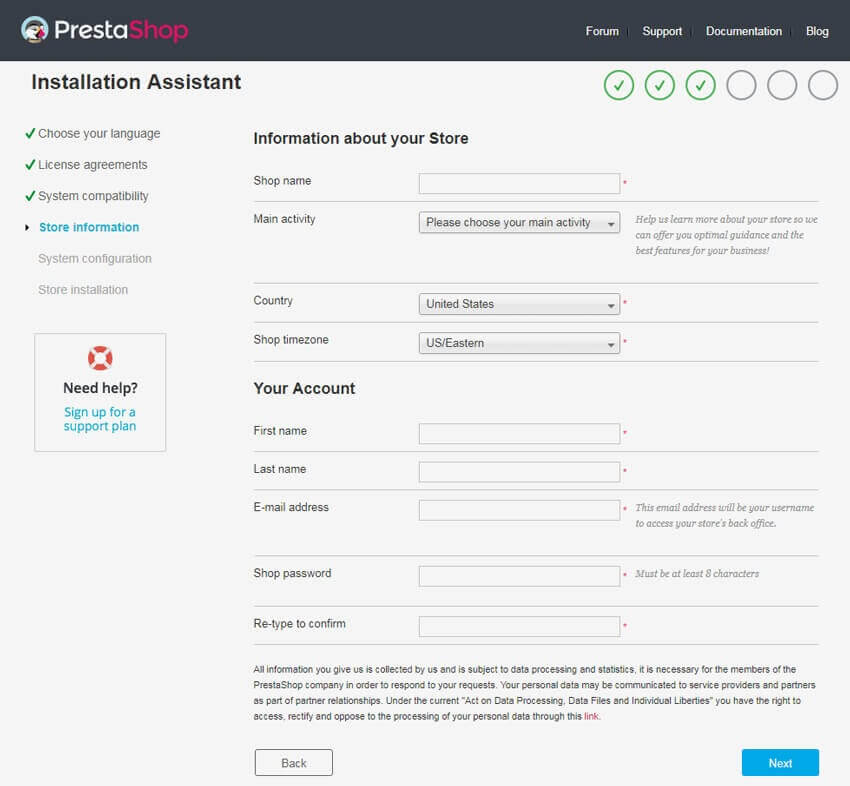Click the fourth empty progress circle
This screenshot has width=850, height=786.
741,86
